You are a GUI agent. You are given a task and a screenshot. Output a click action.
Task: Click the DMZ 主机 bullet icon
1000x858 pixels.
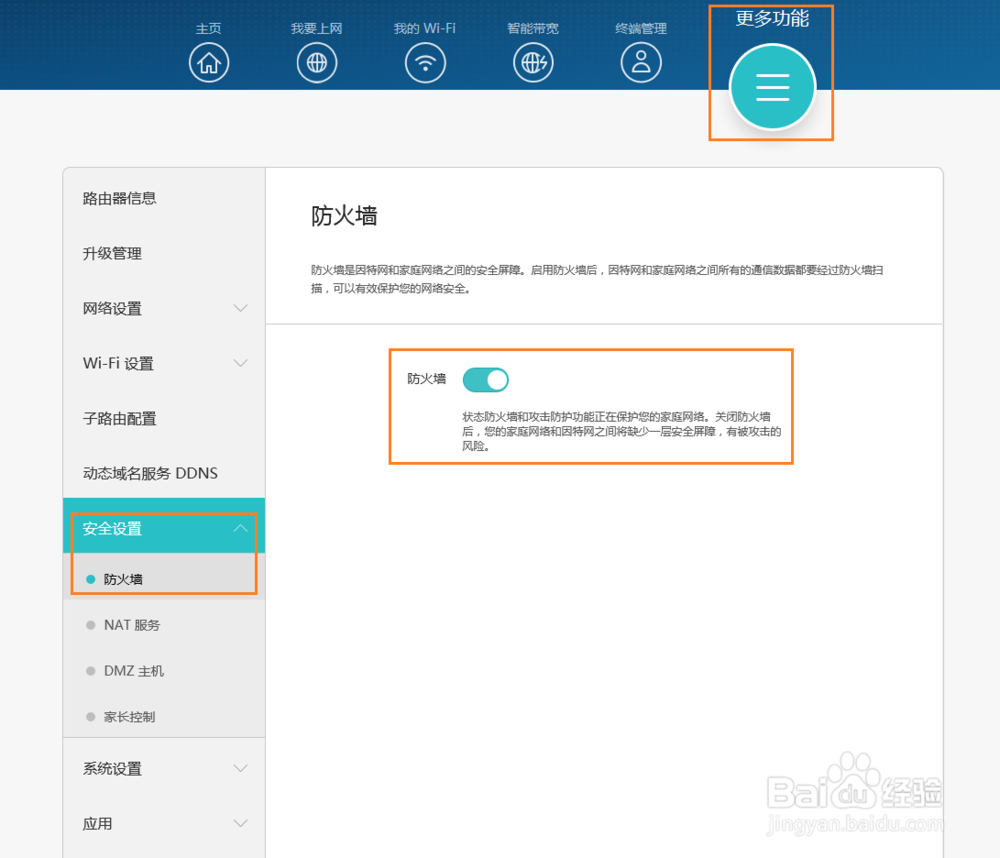(91, 670)
